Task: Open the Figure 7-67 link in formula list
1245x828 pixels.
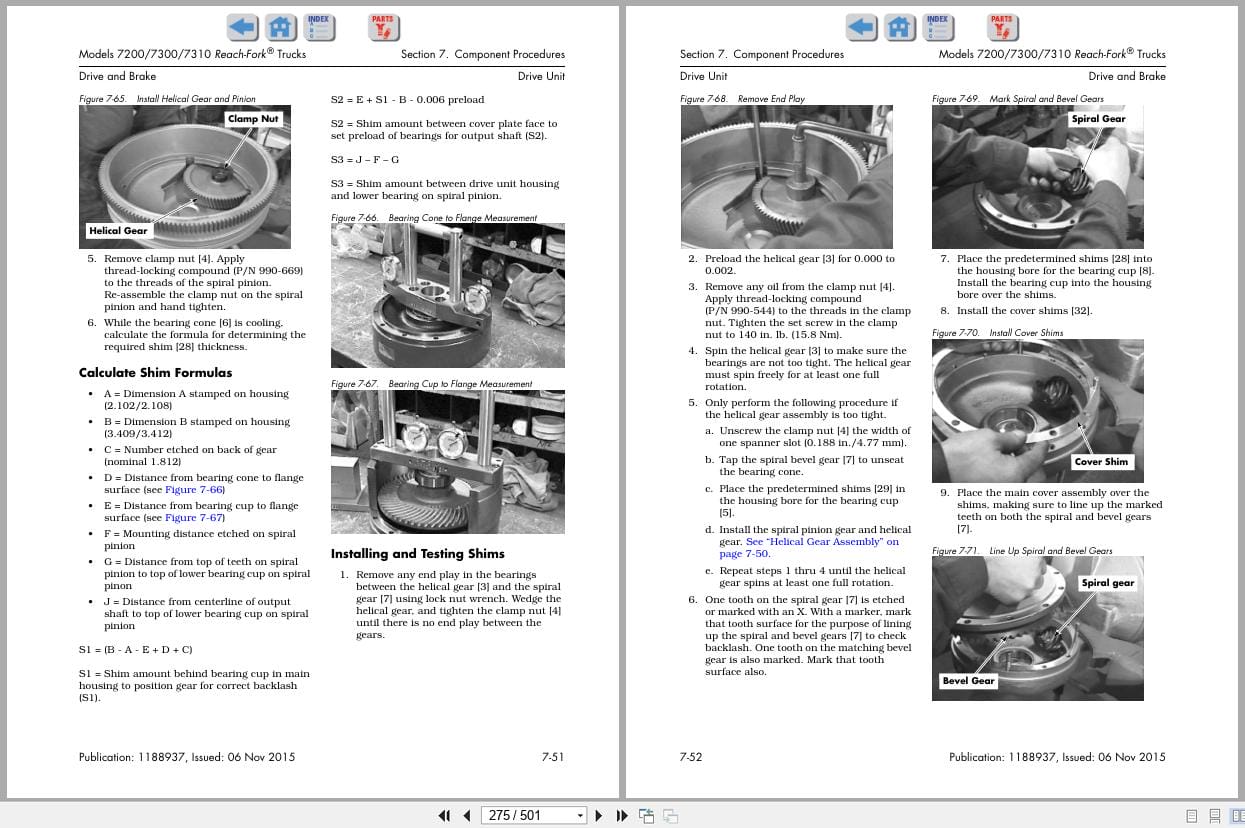Action: click(x=195, y=518)
